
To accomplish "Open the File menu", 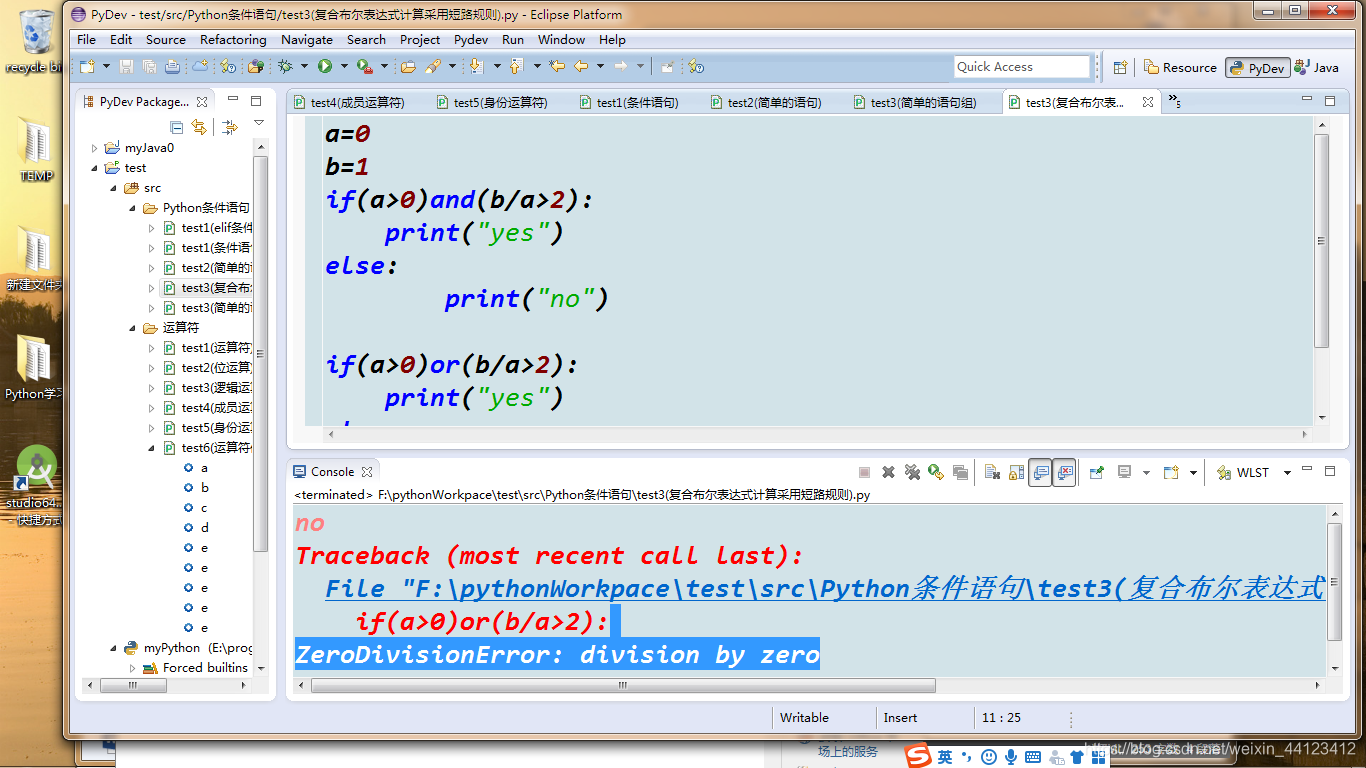I will (87, 39).
